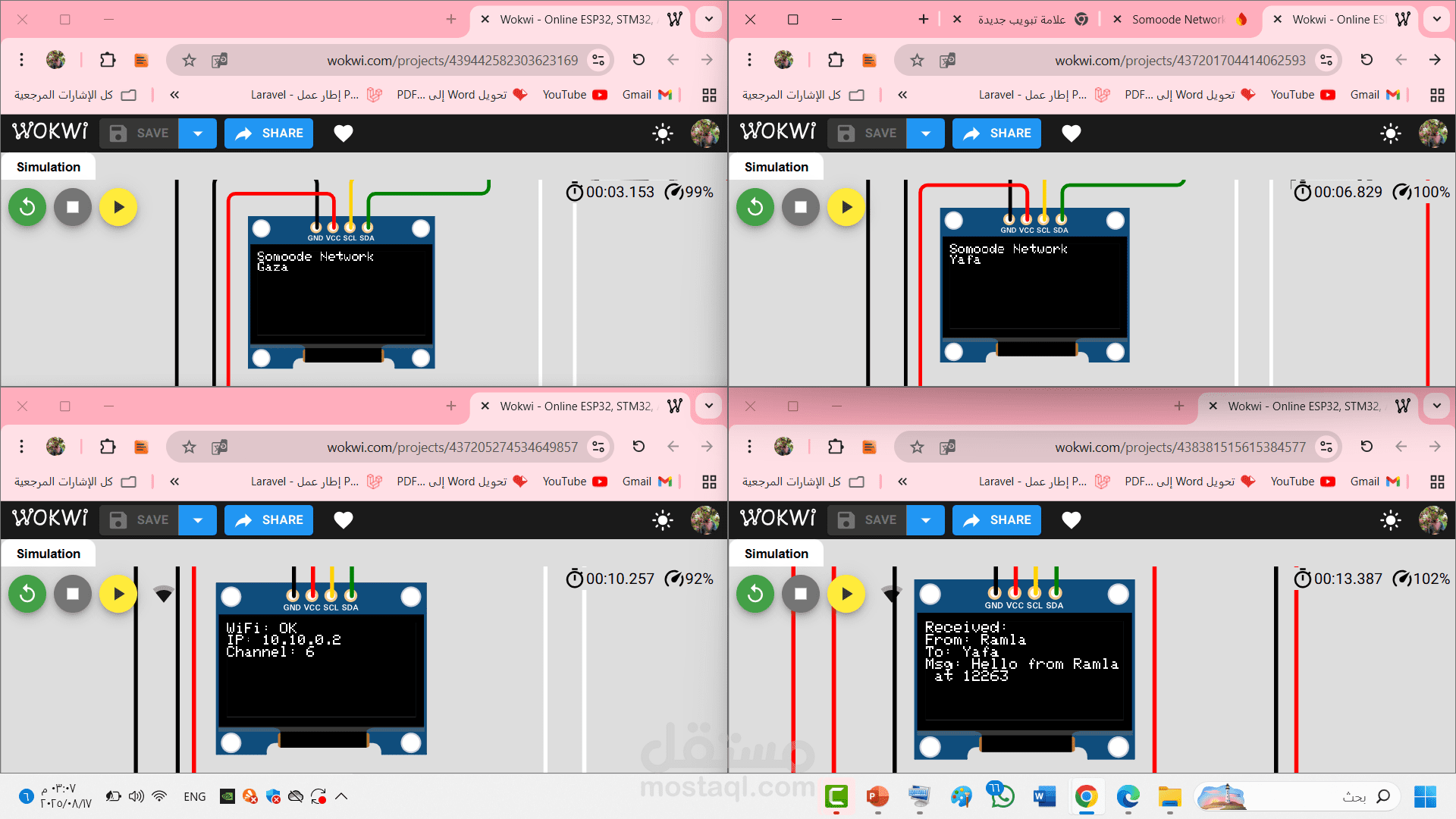This screenshot has width=1456, height=819.
Task: Open extensions puzzle icon in top-left Chrome
Action: coord(108,60)
